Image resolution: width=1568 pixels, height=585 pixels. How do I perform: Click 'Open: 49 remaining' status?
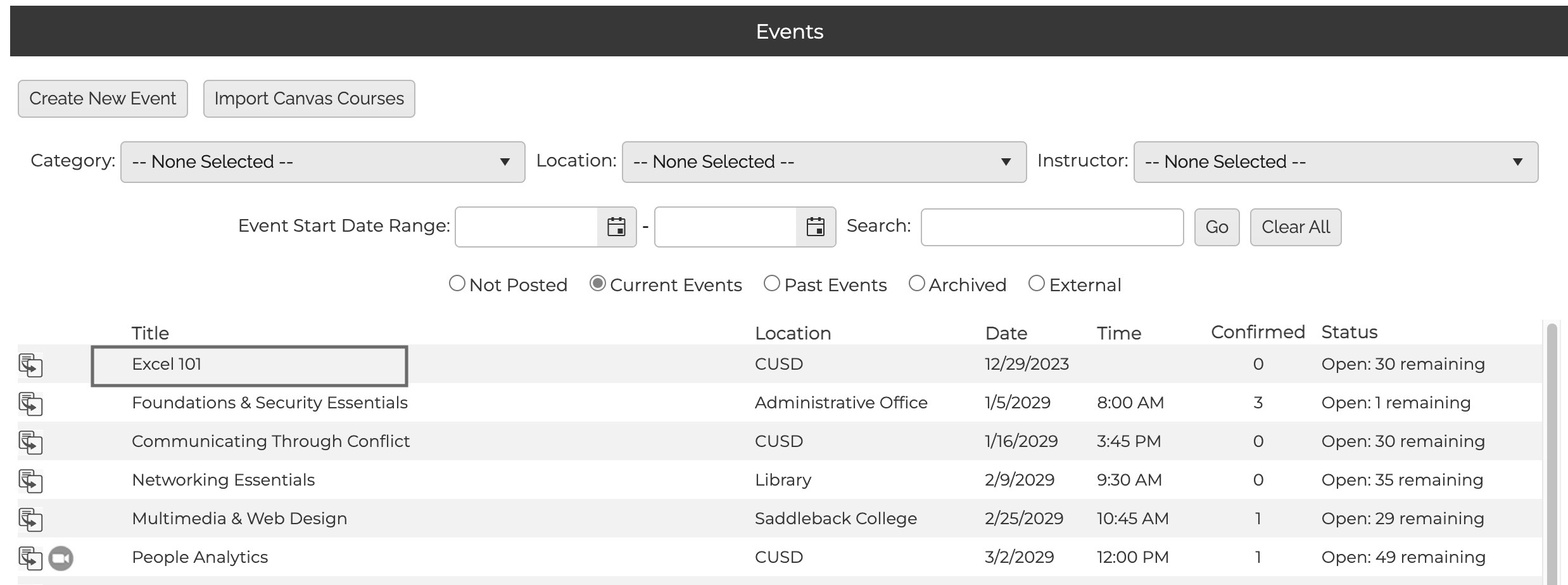pyautogui.click(x=1403, y=557)
